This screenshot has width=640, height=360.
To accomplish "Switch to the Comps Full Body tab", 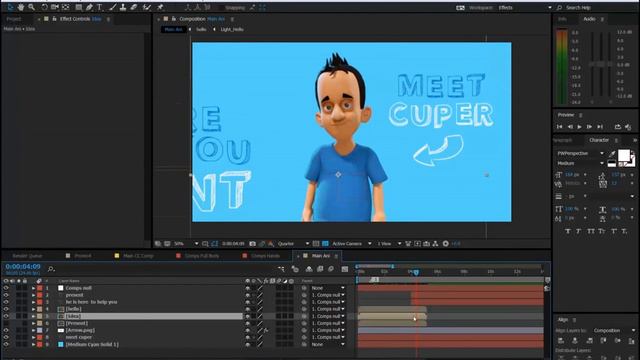I will (202, 256).
